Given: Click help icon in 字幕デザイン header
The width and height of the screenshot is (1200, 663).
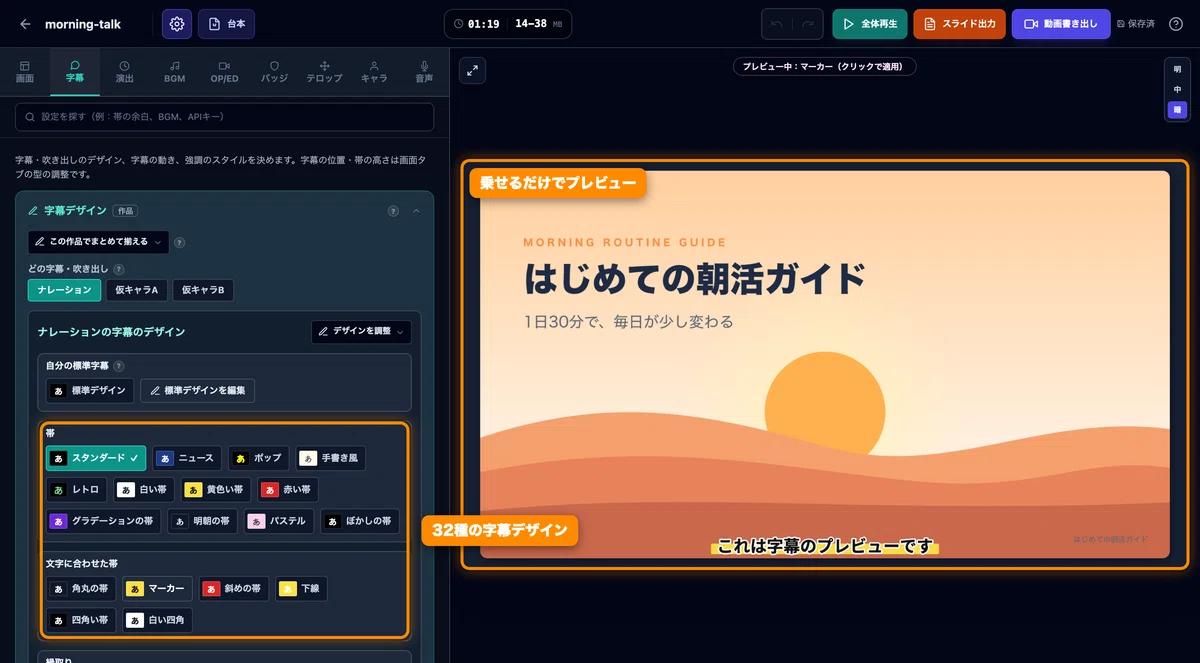Looking at the screenshot, I should pos(393,211).
